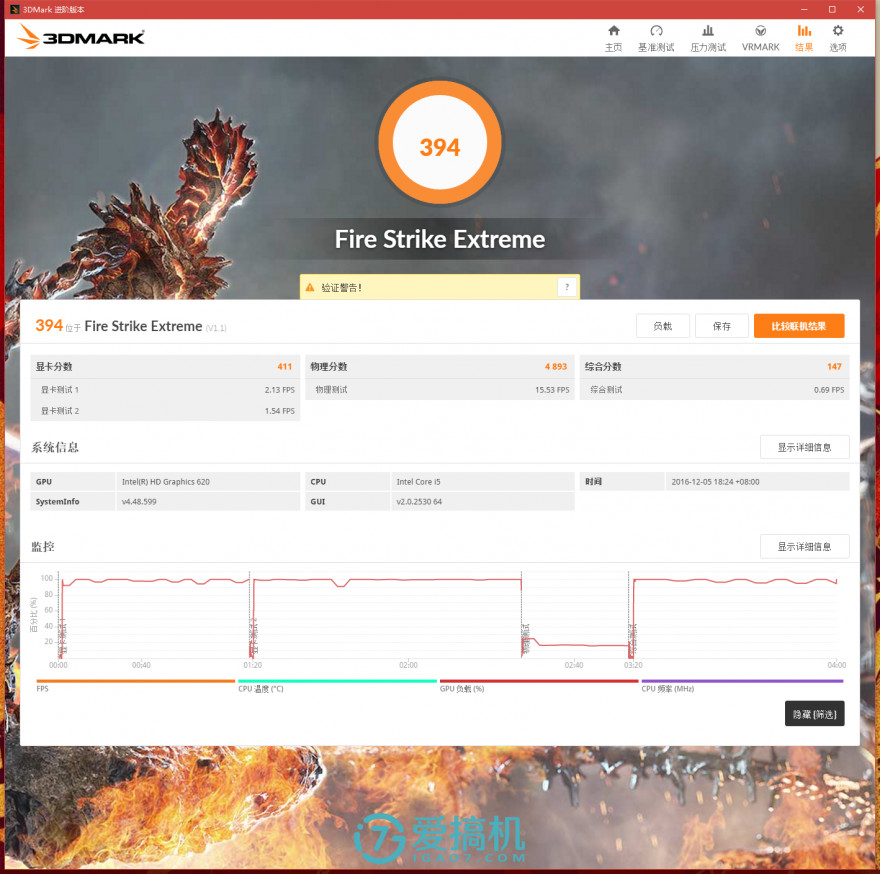This screenshot has width=880, height=874.
Task: Compare result online orange button
Action: 798,326
